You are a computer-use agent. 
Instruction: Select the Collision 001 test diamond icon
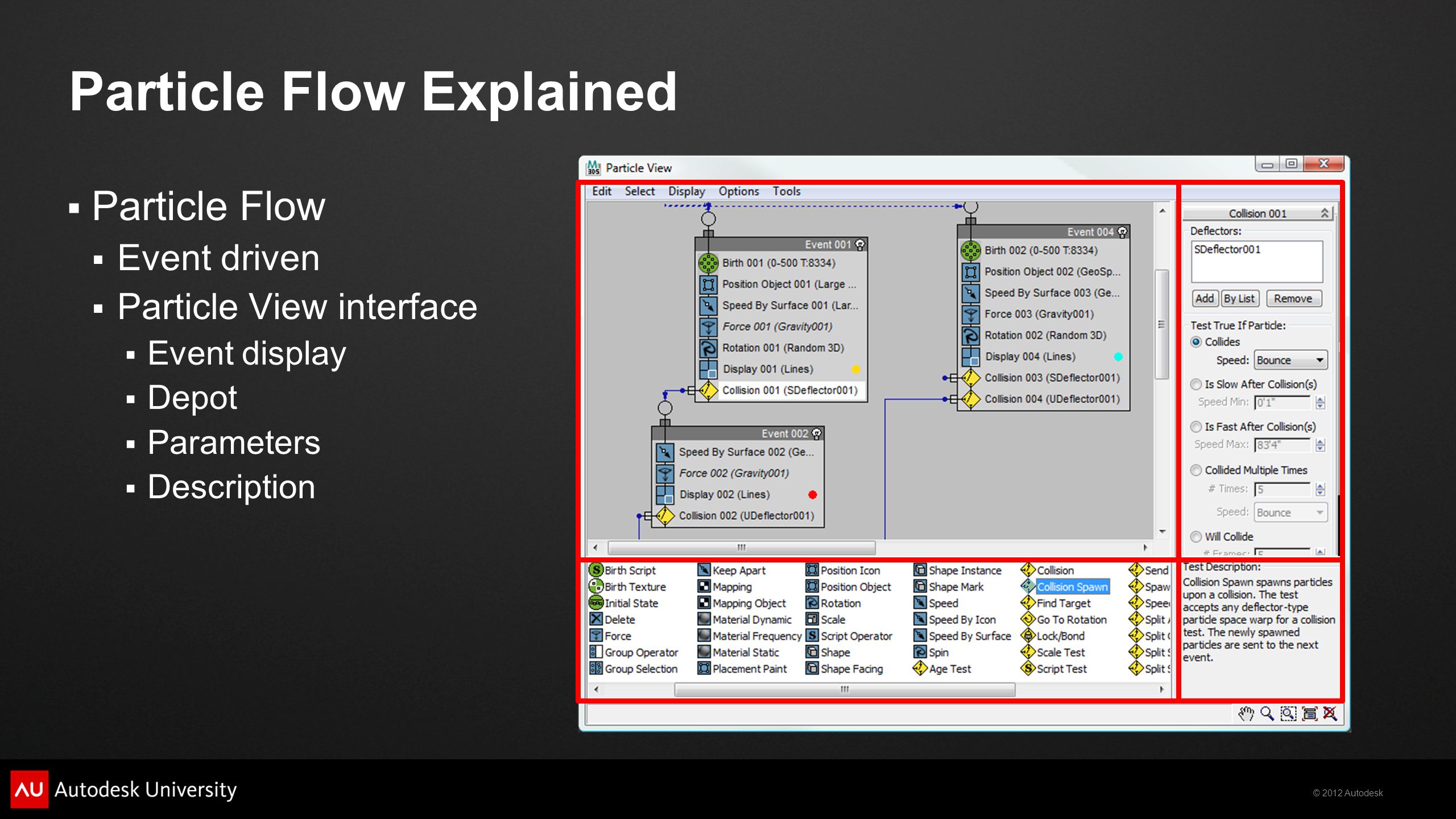(708, 390)
